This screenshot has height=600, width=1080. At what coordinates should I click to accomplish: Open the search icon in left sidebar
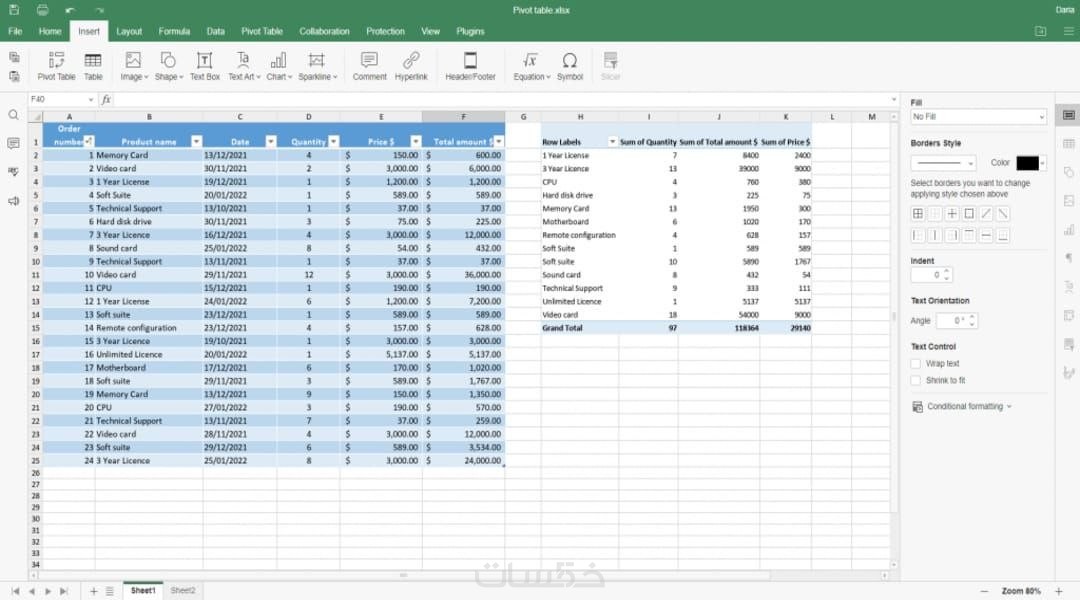click(14, 115)
